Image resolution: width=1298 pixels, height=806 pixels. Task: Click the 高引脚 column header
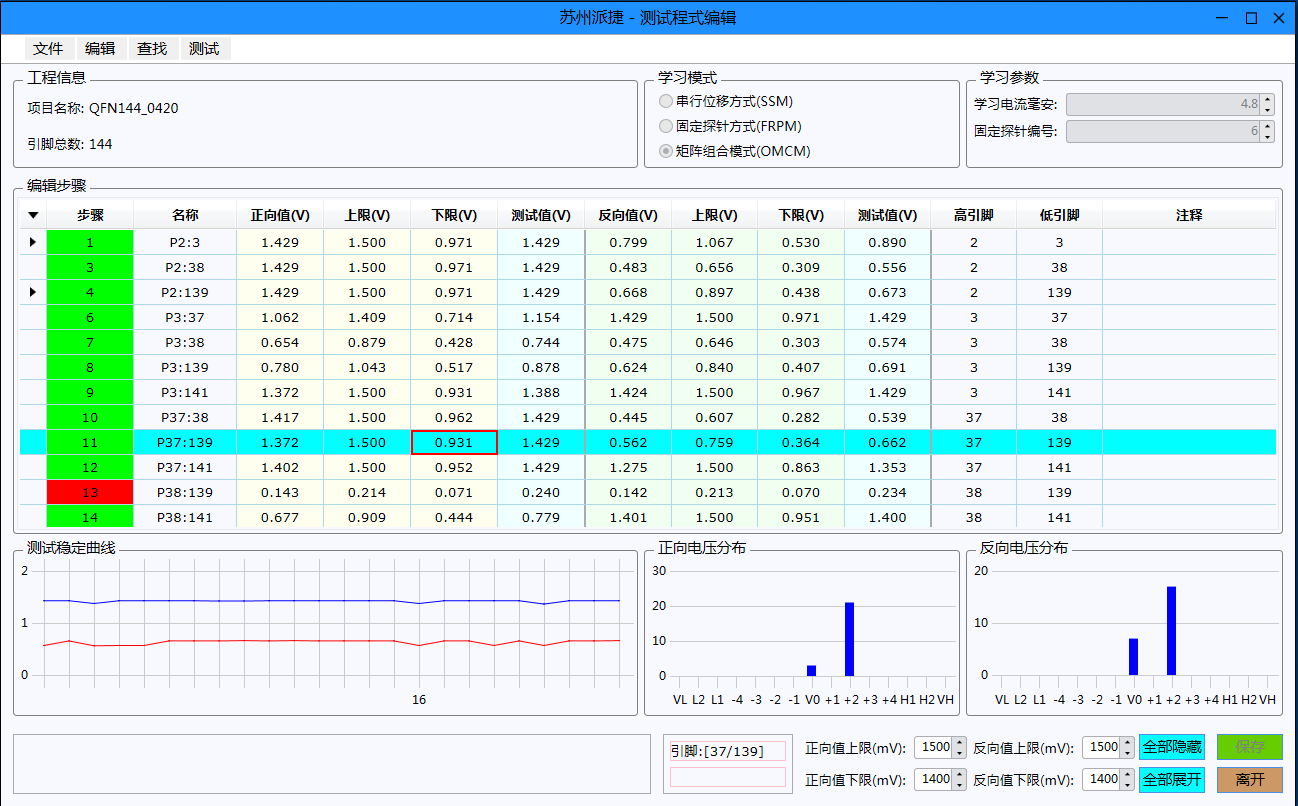pyautogui.click(x=974, y=215)
